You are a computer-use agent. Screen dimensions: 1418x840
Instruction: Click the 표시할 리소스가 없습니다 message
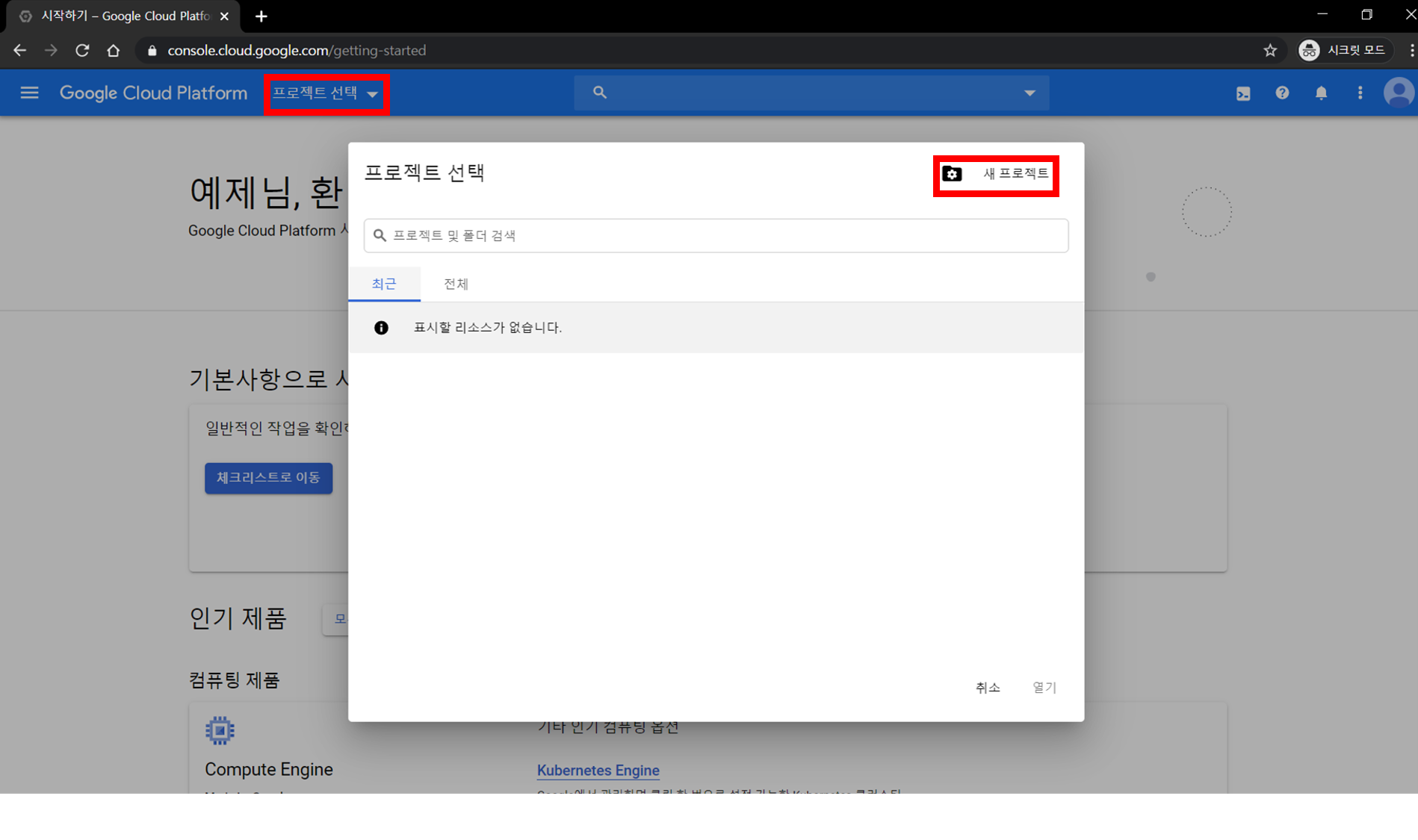tap(487, 328)
